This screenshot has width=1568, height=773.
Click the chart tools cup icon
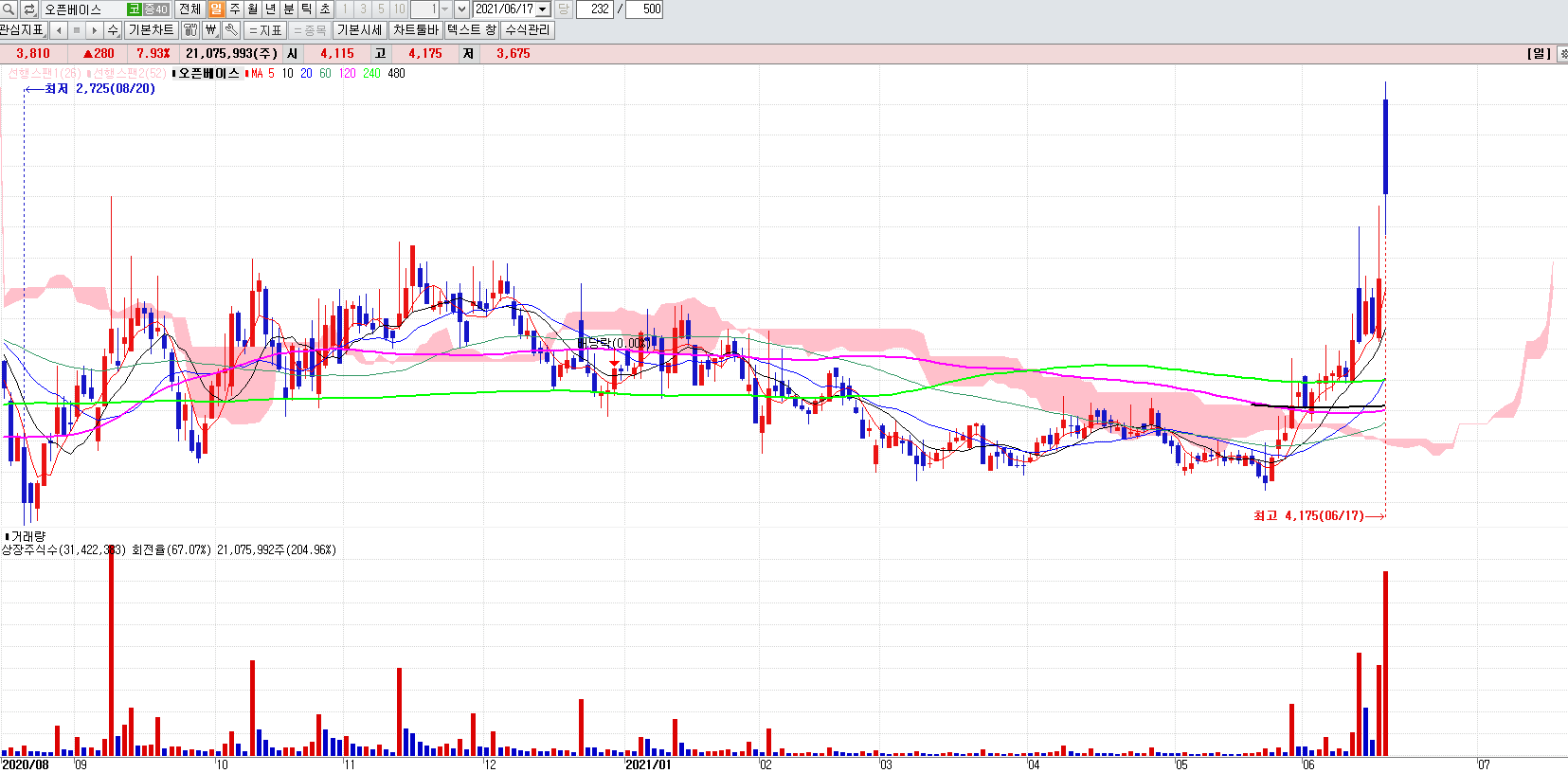[189, 30]
